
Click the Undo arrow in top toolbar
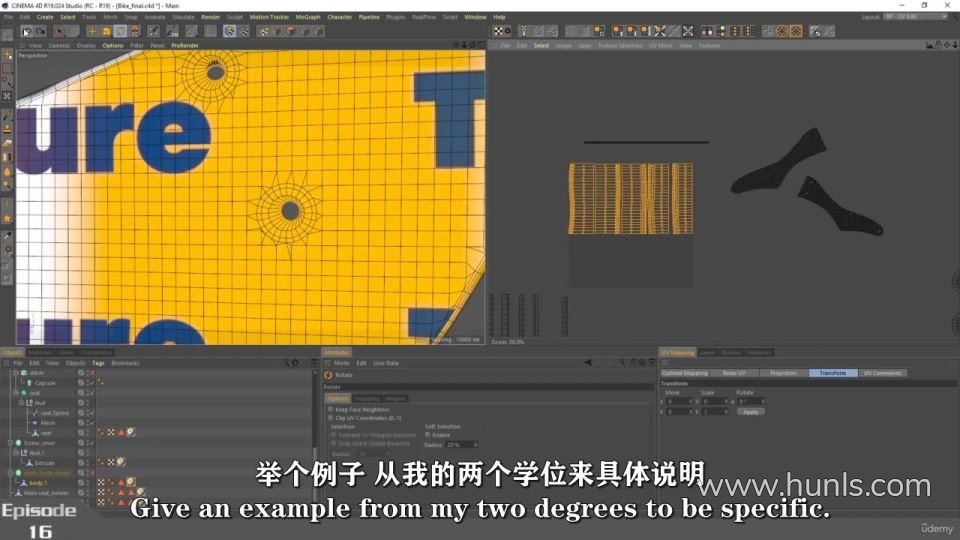click(26, 31)
